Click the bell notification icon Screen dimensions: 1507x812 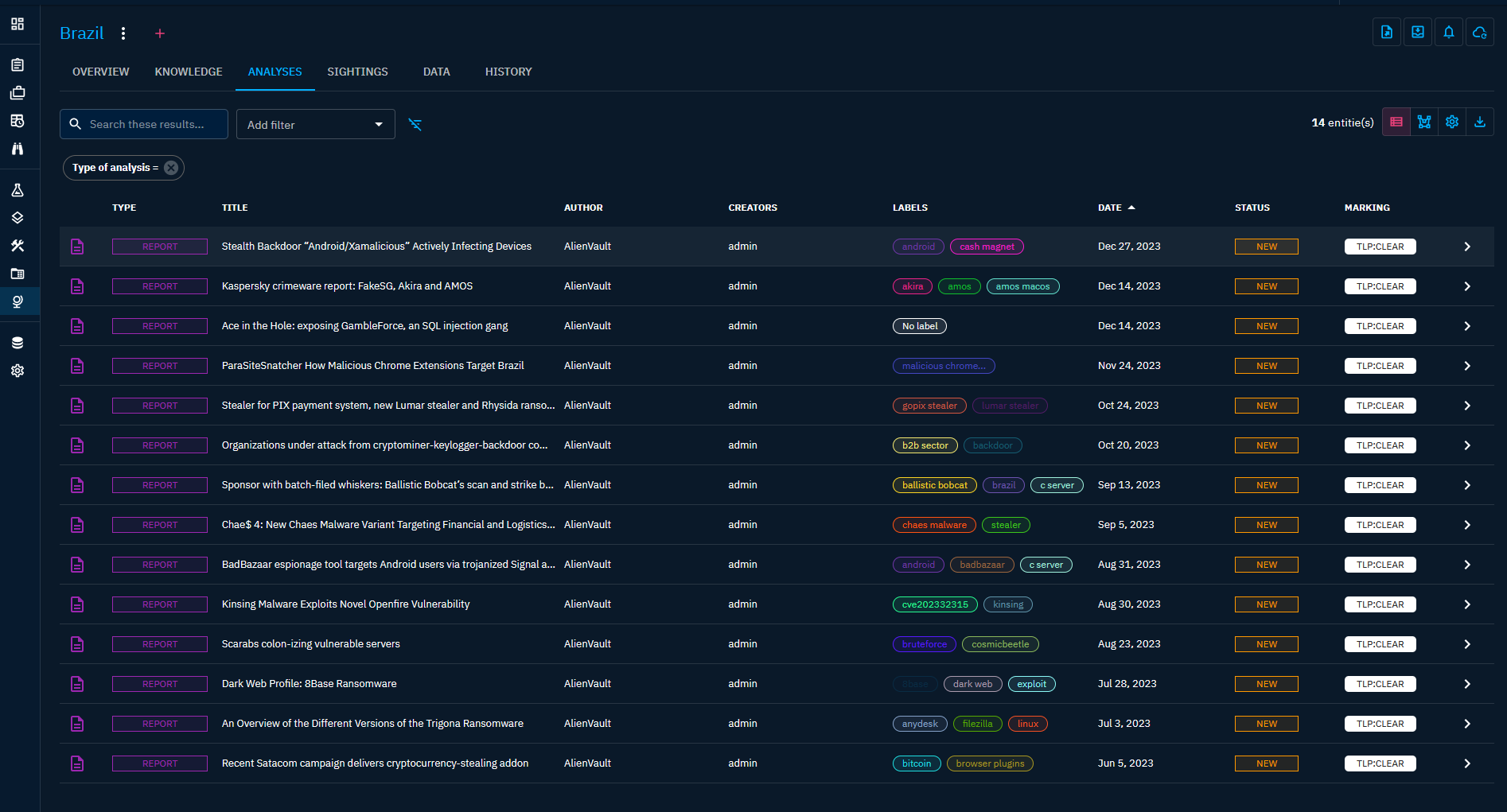point(1448,32)
